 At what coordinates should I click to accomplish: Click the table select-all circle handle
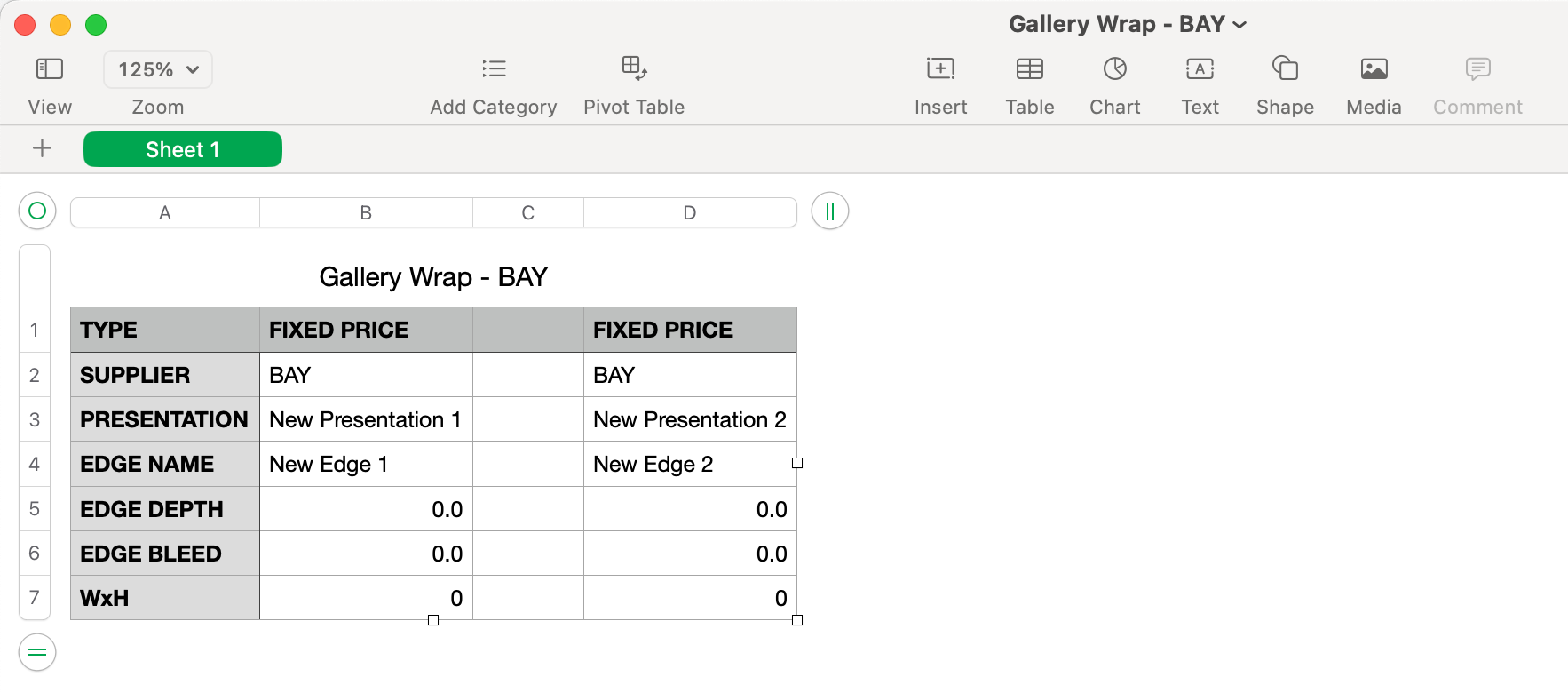coord(37,211)
